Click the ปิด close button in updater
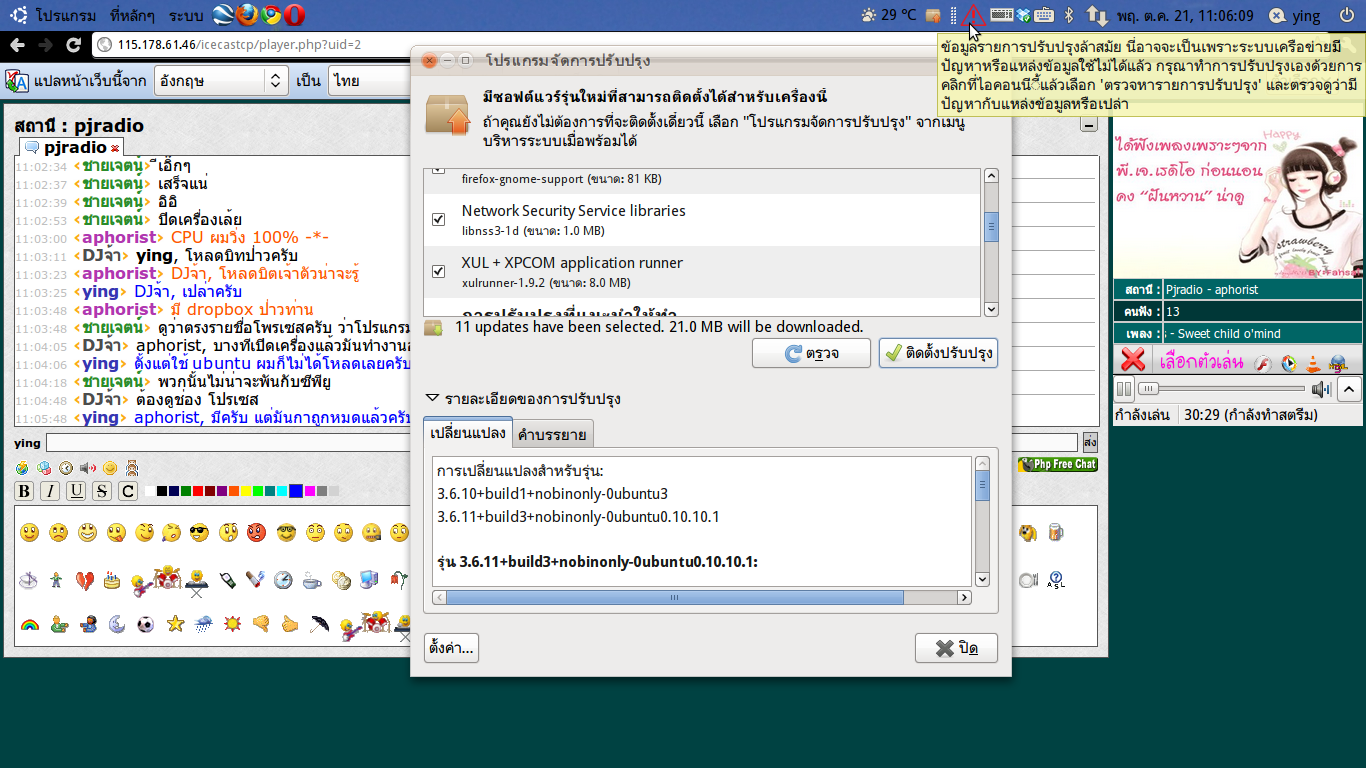This screenshot has height=768, width=1366. [x=956, y=648]
